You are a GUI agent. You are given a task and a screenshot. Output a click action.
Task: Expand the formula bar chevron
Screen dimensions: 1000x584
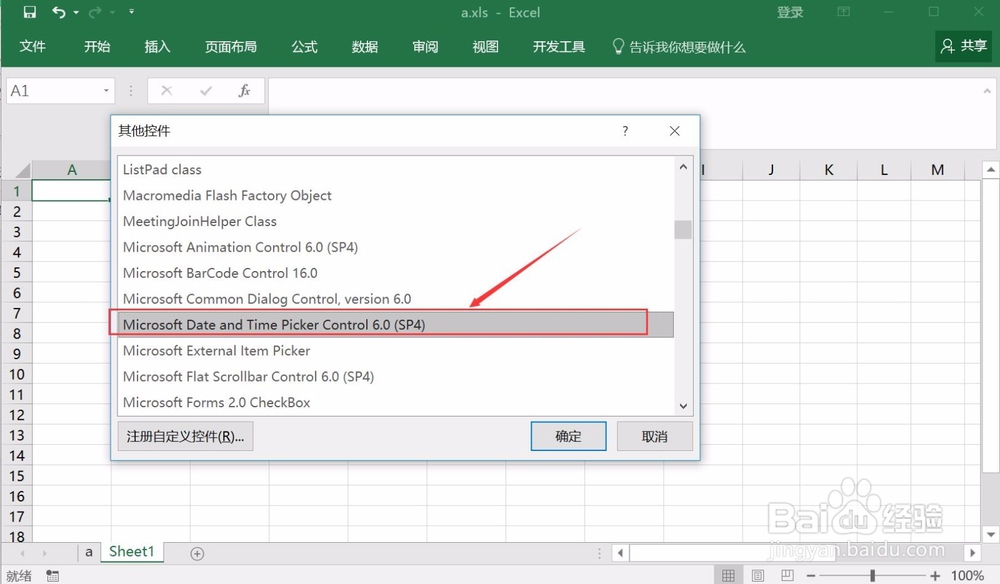987,91
